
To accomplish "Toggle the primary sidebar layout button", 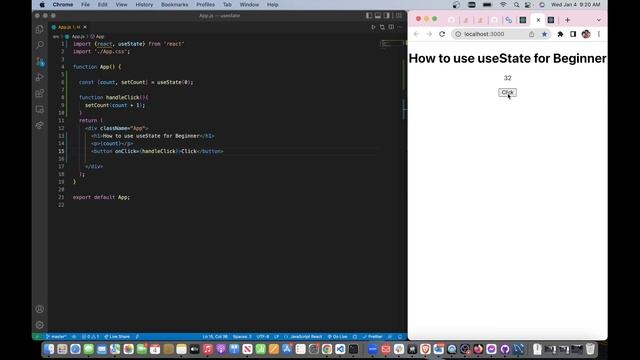I will pos(369,16).
